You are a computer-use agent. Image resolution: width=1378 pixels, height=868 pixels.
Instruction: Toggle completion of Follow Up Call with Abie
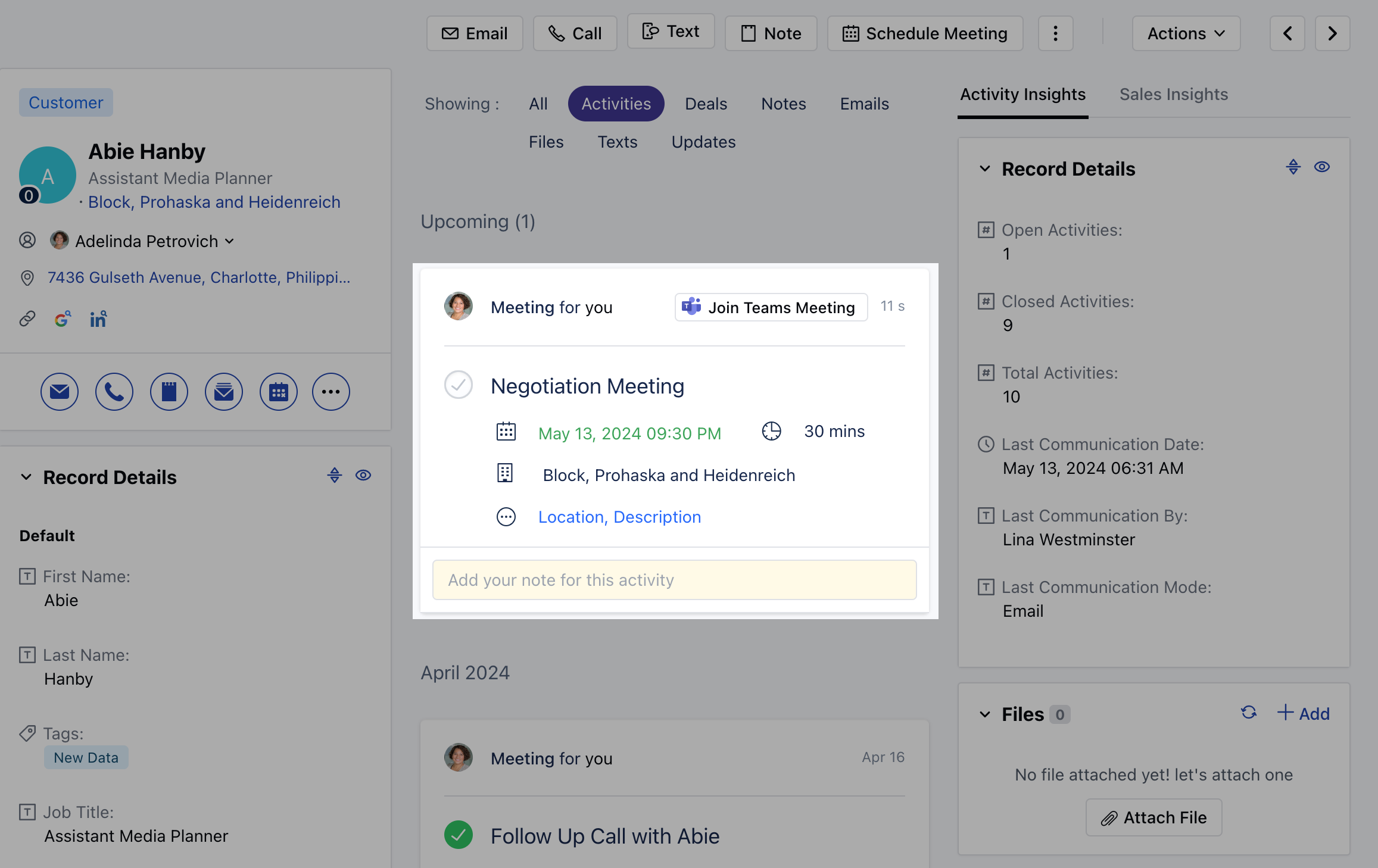(x=458, y=836)
